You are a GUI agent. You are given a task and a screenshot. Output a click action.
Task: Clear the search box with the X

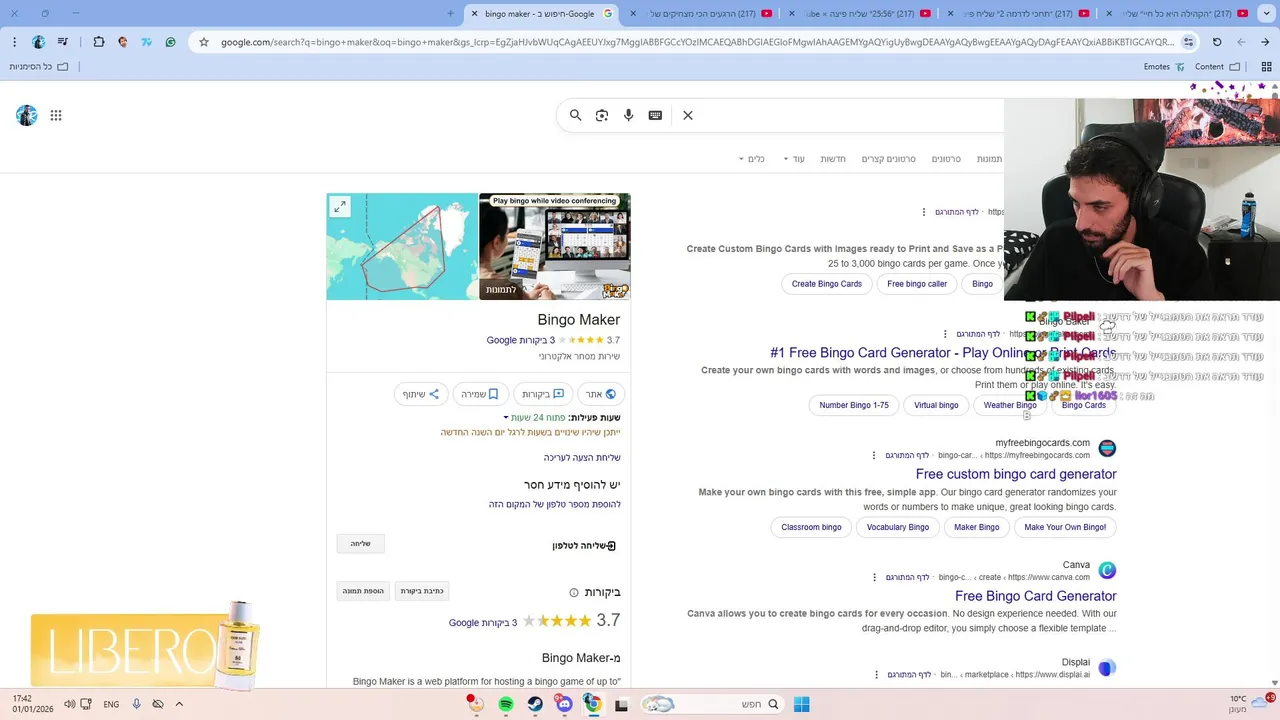[688, 115]
